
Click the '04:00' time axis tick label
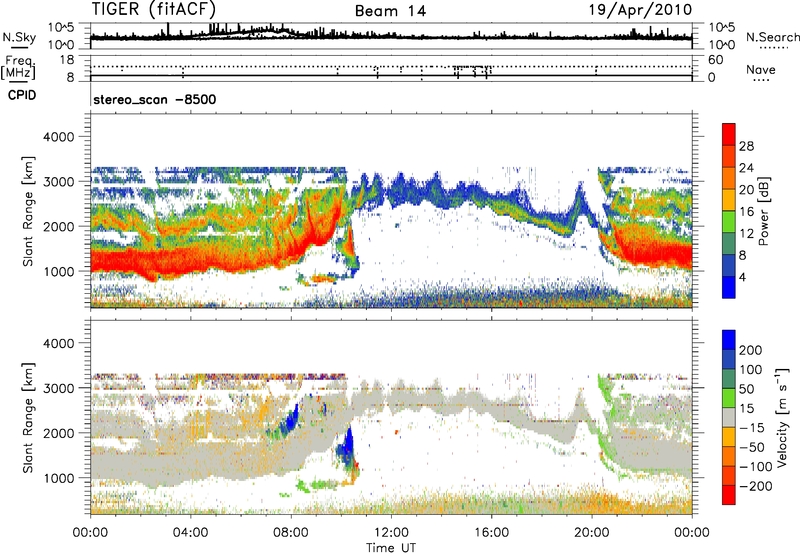(x=190, y=533)
